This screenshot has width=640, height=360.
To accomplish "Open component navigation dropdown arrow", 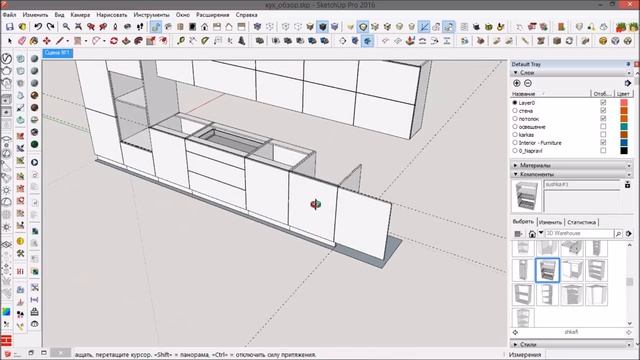I will coord(541,233).
